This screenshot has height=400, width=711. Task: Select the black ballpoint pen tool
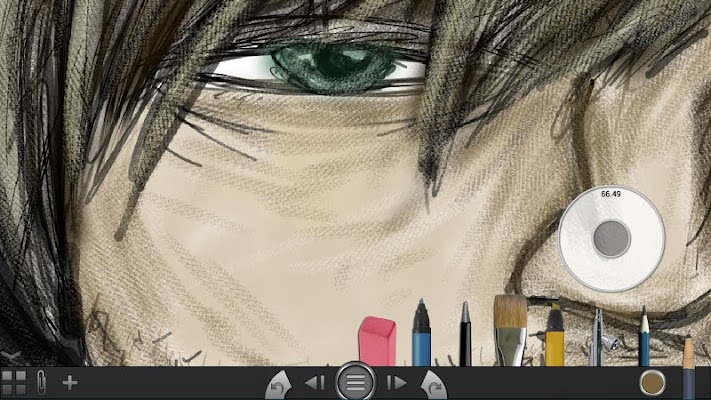coord(465,334)
